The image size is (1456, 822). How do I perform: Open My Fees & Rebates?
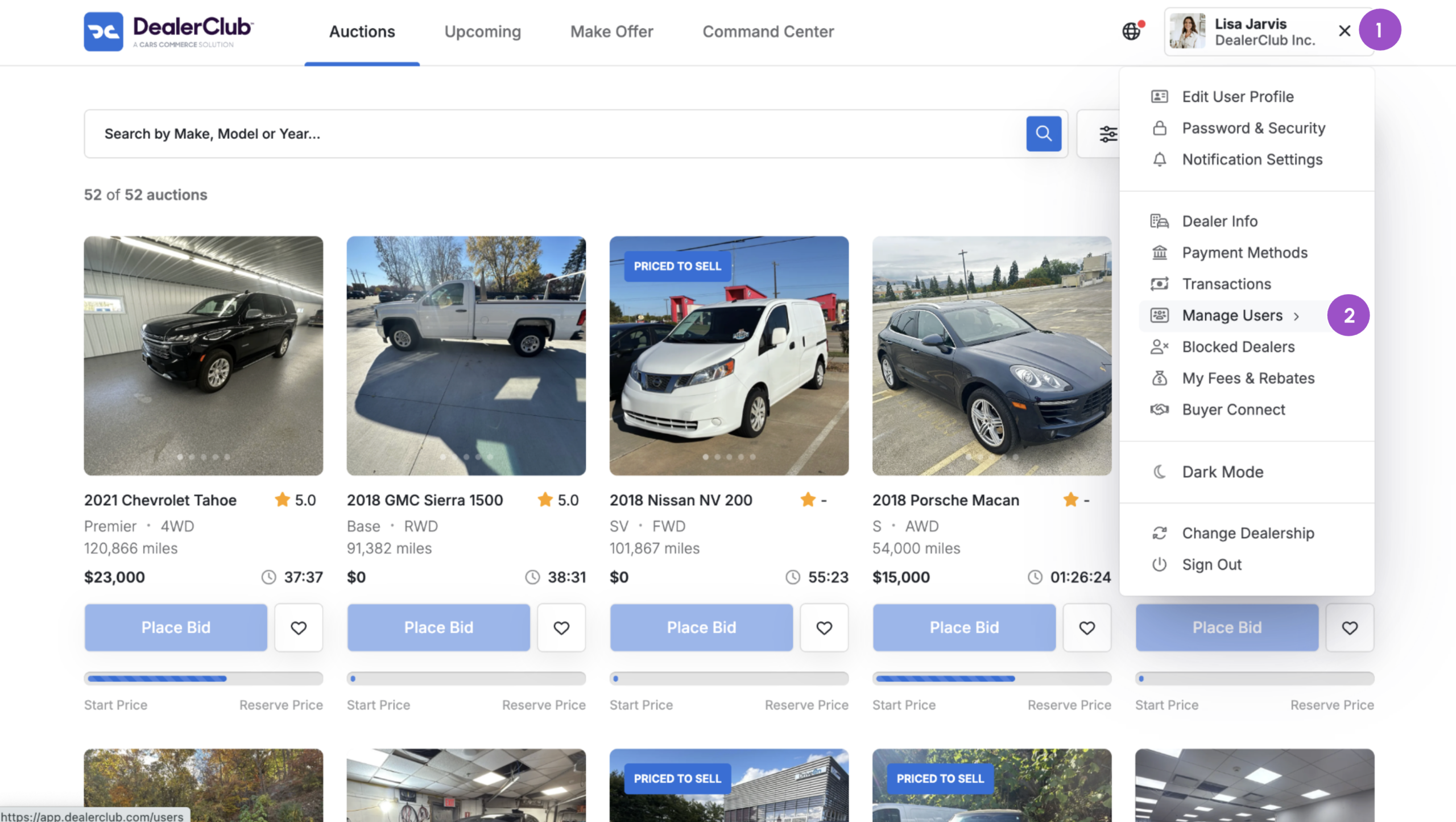[x=1248, y=378]
